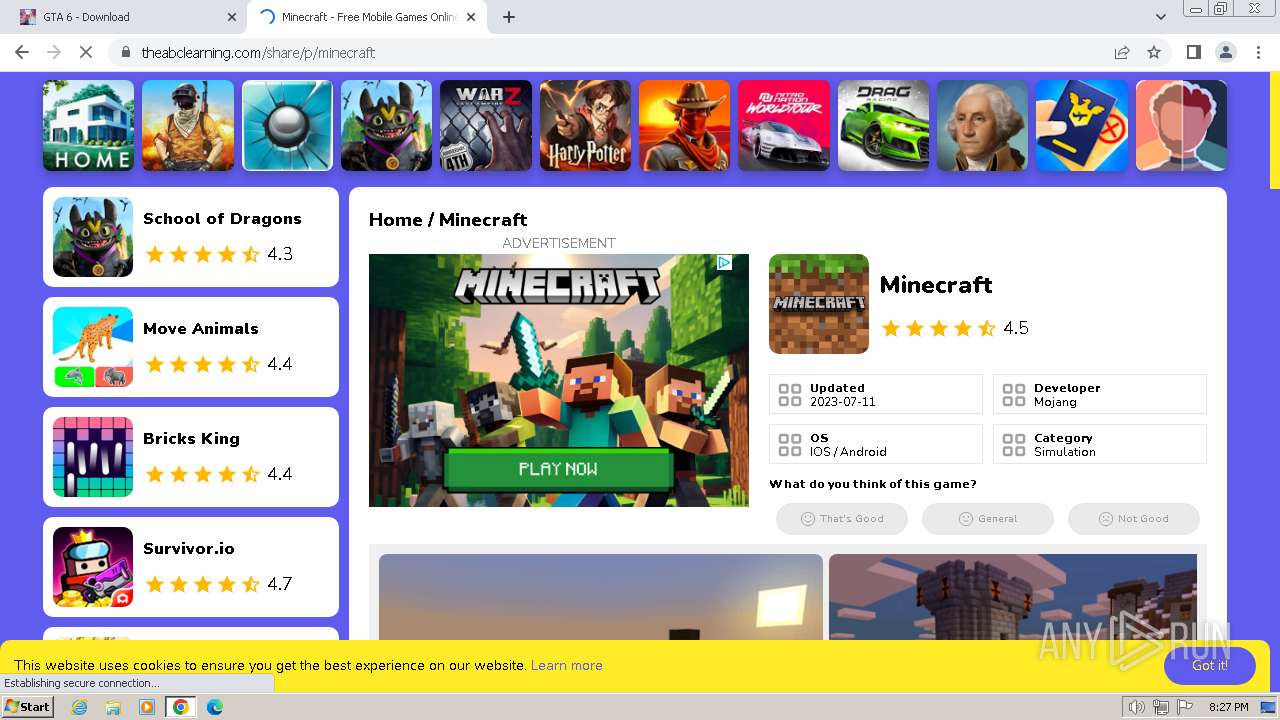Share this page icon
This screenshot has width=1280, height=720.
point(1122,52)
